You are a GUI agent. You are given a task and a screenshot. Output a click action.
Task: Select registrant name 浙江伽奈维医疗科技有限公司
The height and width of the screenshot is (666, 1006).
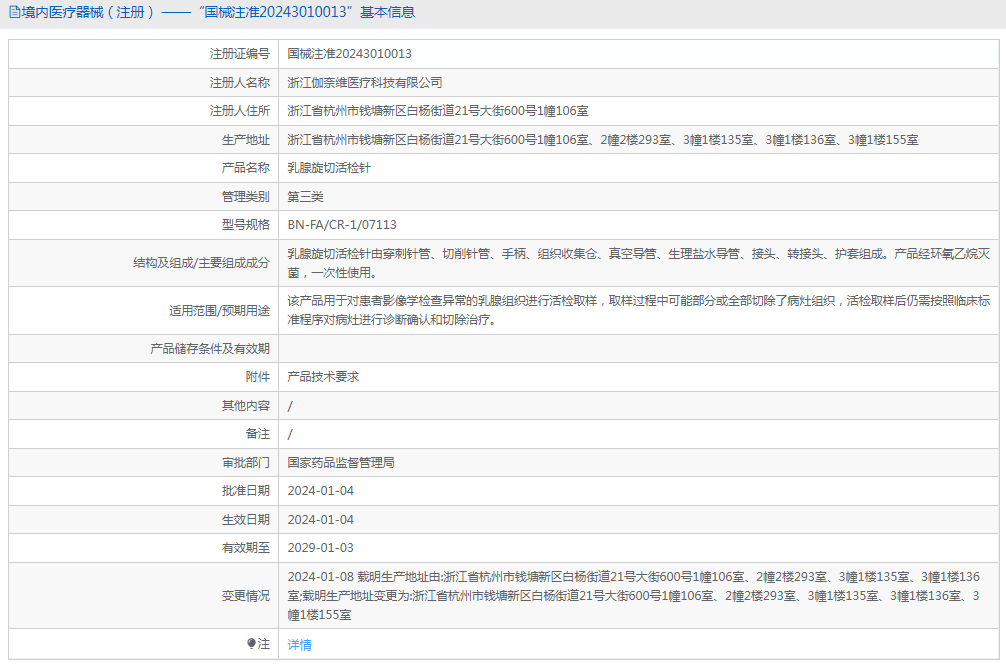(x=364, y=82)
